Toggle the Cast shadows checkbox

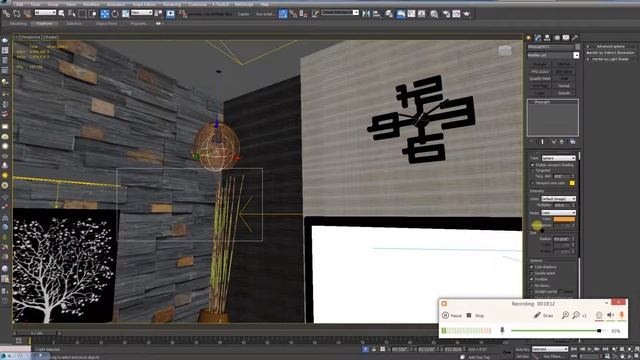[x=532, y=267]
